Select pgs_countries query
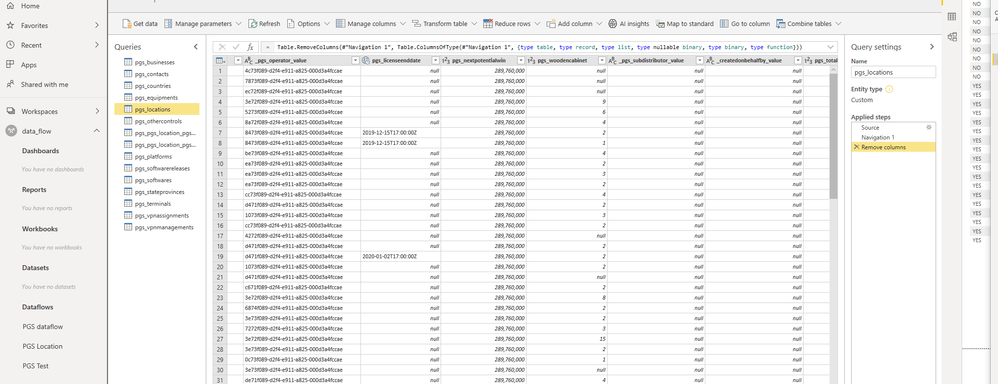The width and height of the screenshot is (998, 384). [157, 86]
